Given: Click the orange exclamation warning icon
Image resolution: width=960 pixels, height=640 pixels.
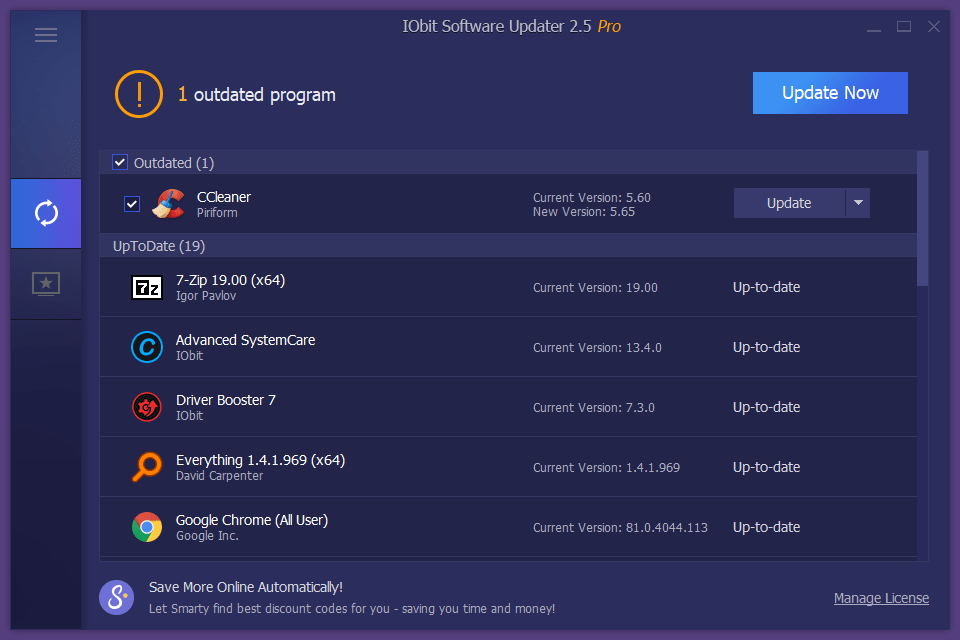Looking at the screenshot, I should tap(138, 94).
